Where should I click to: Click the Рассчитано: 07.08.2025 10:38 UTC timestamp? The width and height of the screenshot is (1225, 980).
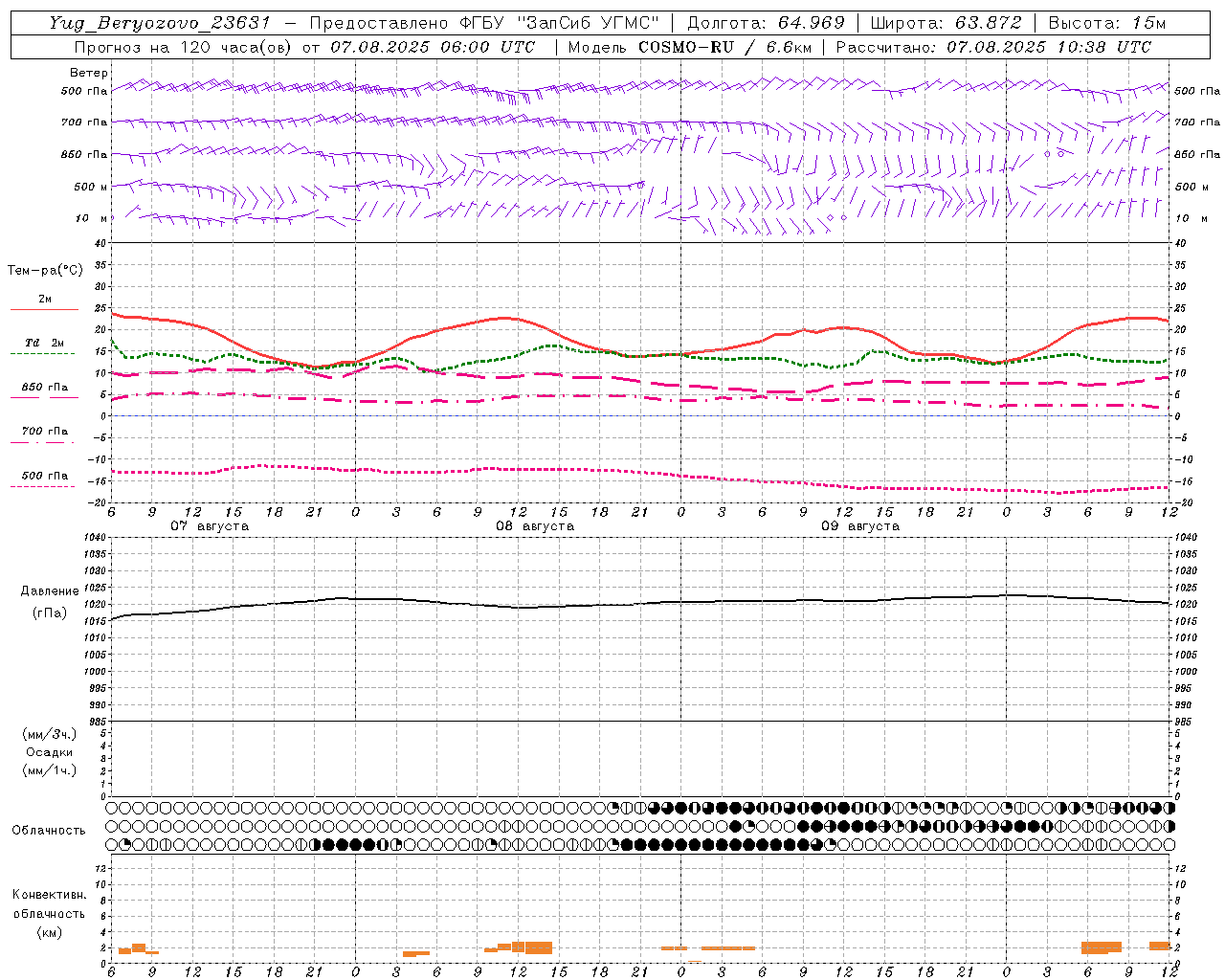click(993, 47)
